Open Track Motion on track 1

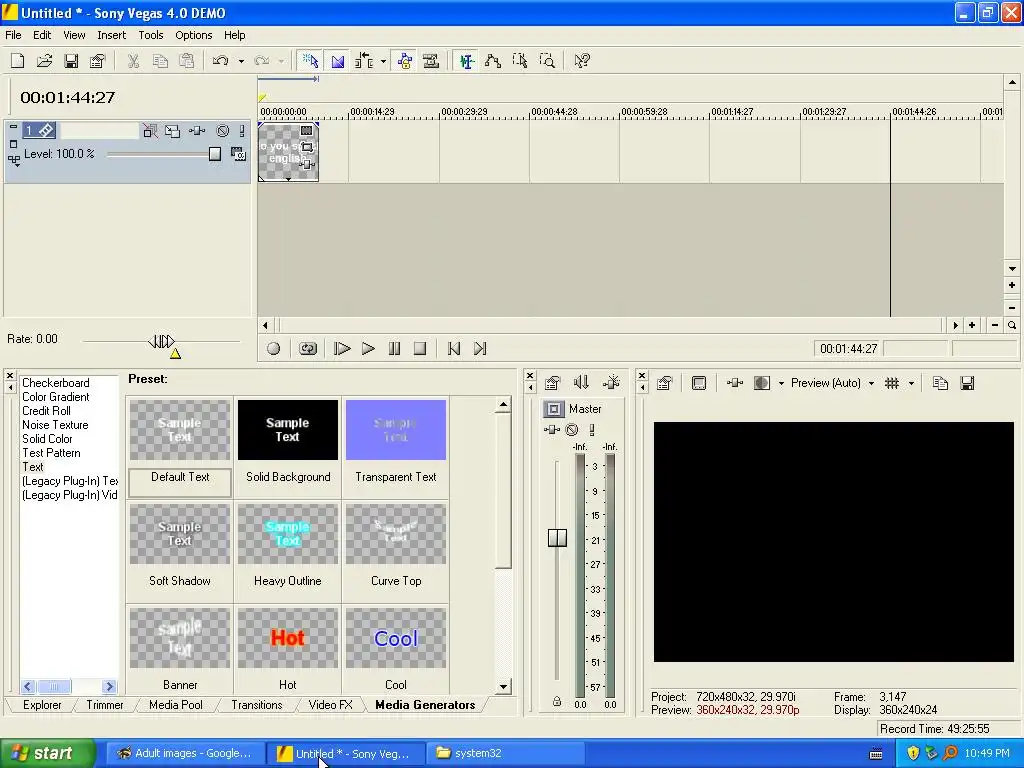[x=172, y=131]
